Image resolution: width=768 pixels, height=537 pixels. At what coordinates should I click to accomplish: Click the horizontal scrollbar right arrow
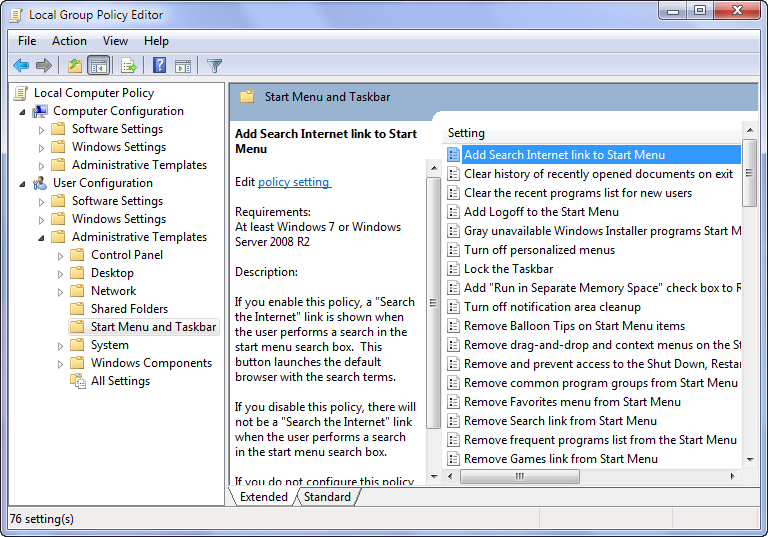pos(733,476)
